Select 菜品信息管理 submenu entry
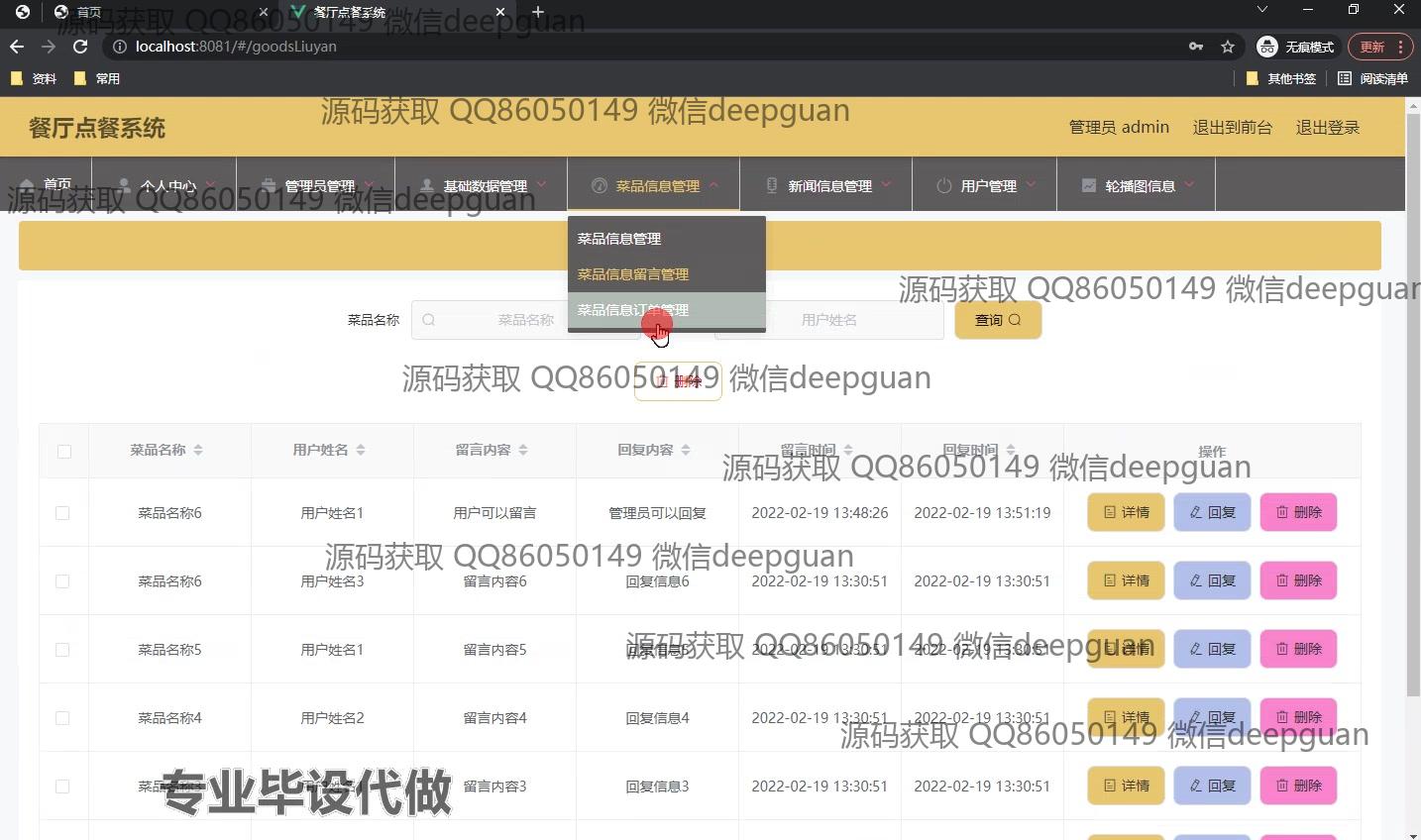This screenshot has height=840, width=1421. coord(619,239)
